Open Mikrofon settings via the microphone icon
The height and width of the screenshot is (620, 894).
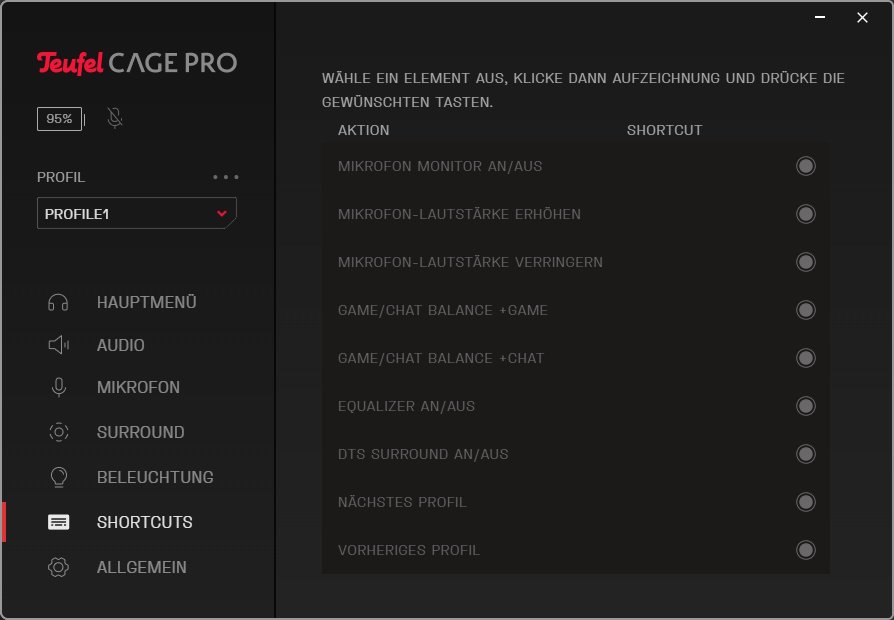[x=58, y=387]
